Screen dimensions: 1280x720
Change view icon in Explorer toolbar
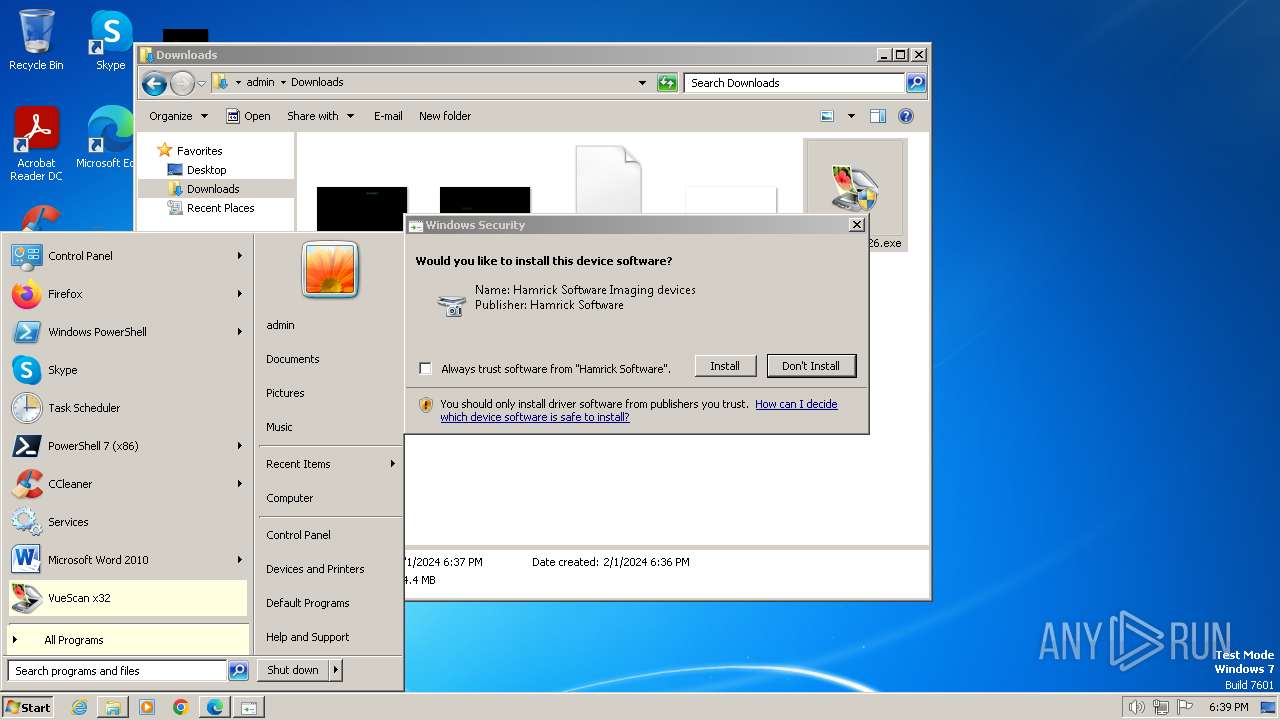pos(827,116)
